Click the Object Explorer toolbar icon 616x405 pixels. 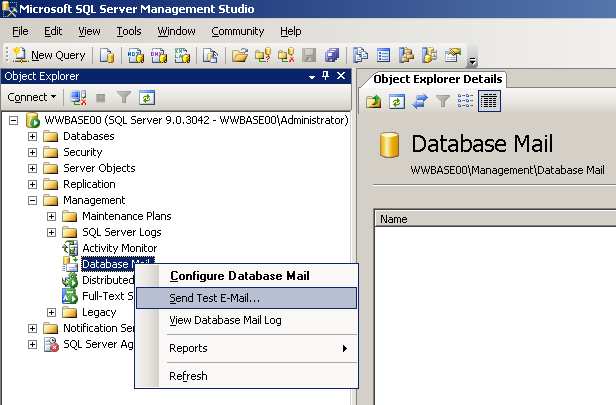406,55
